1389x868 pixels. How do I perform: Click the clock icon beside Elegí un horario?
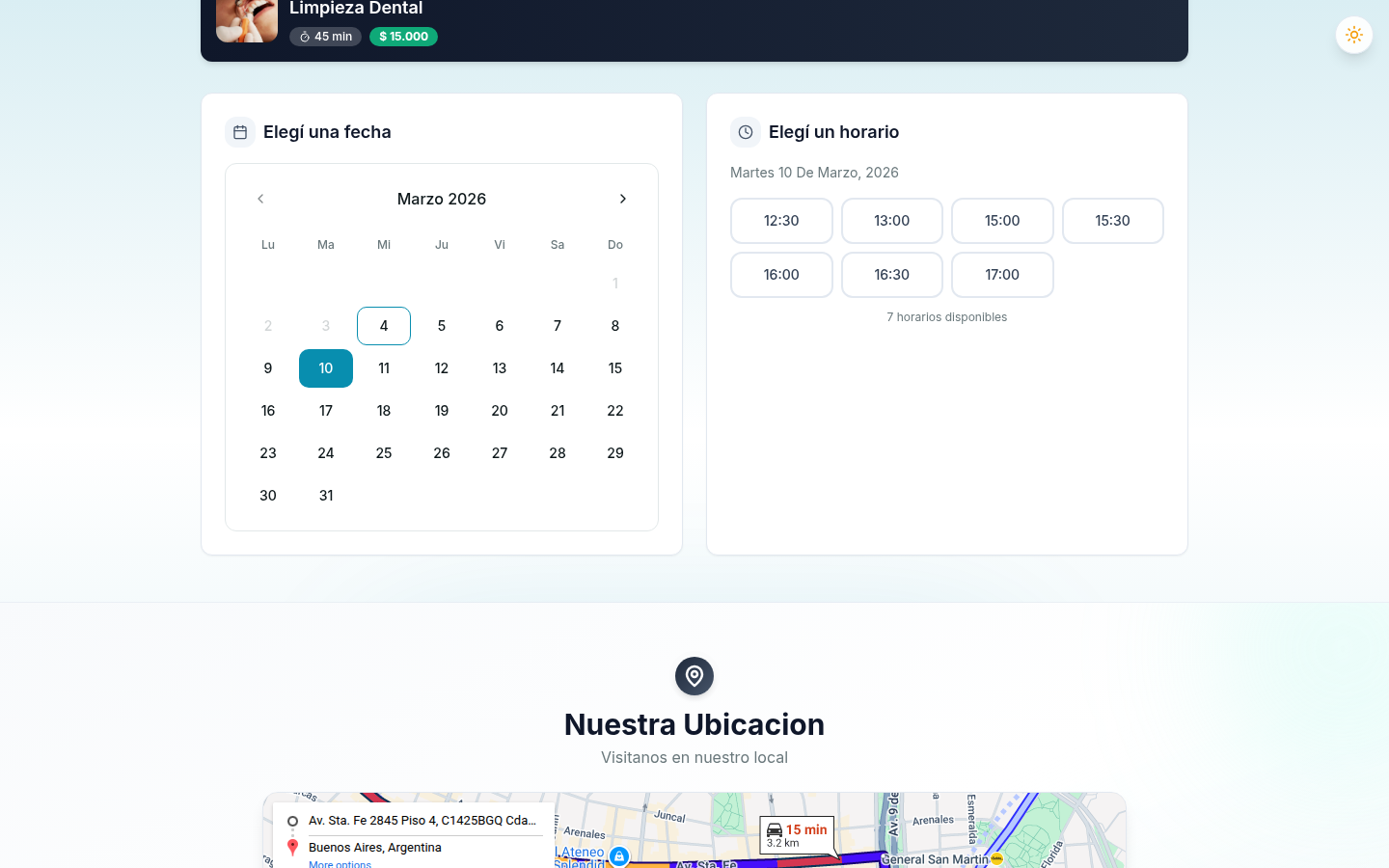point(746,132)
